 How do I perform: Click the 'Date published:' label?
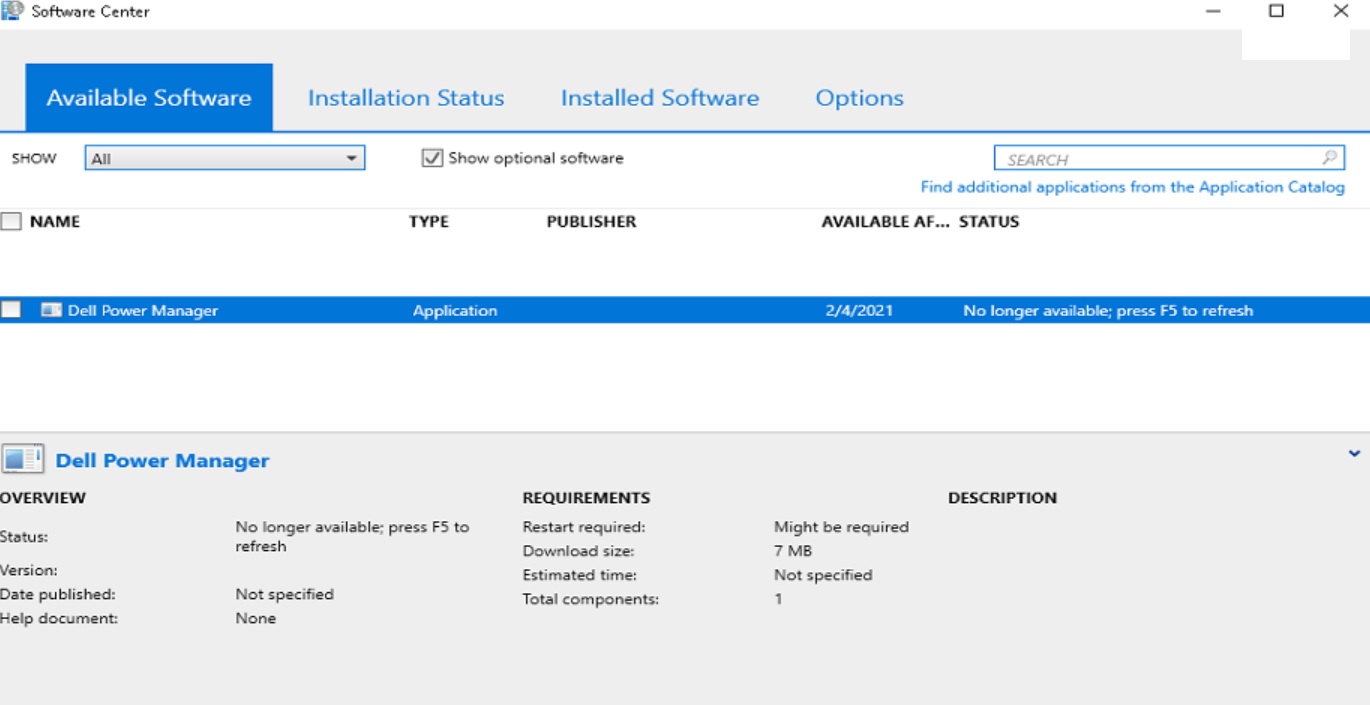point(58,595)
